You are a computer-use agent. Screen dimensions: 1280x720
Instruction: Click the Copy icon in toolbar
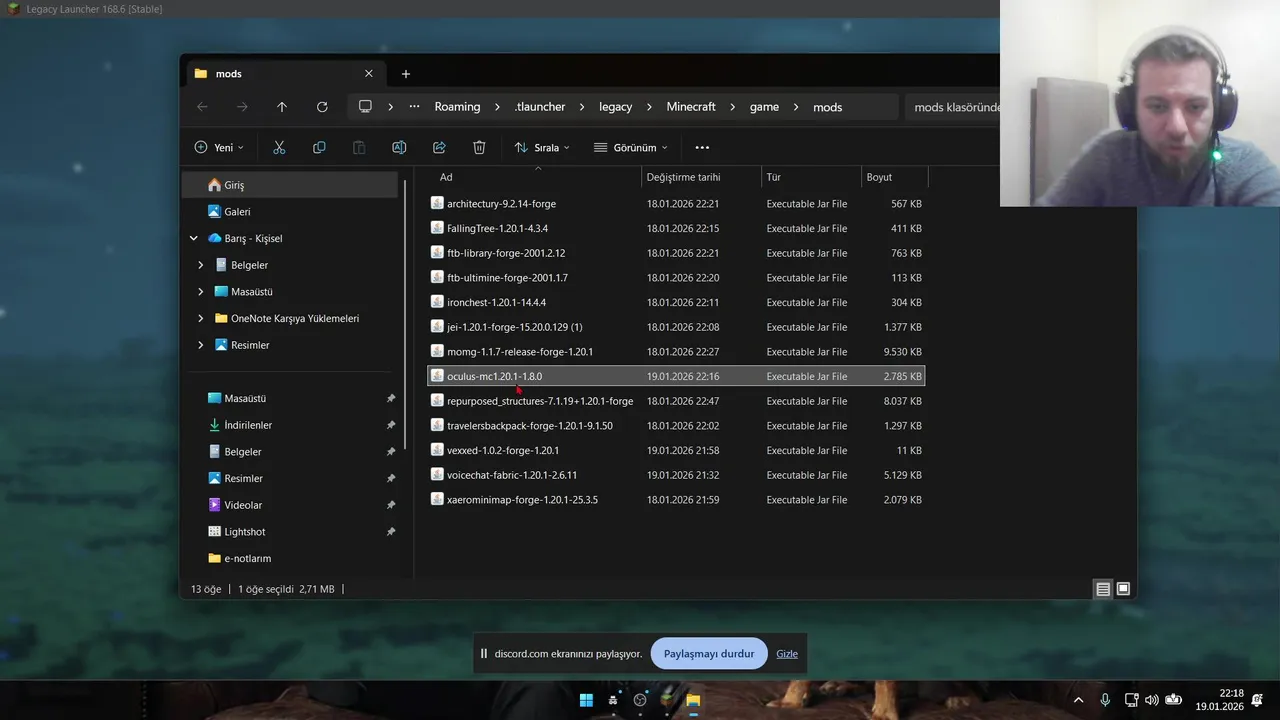tap(319, 147)
